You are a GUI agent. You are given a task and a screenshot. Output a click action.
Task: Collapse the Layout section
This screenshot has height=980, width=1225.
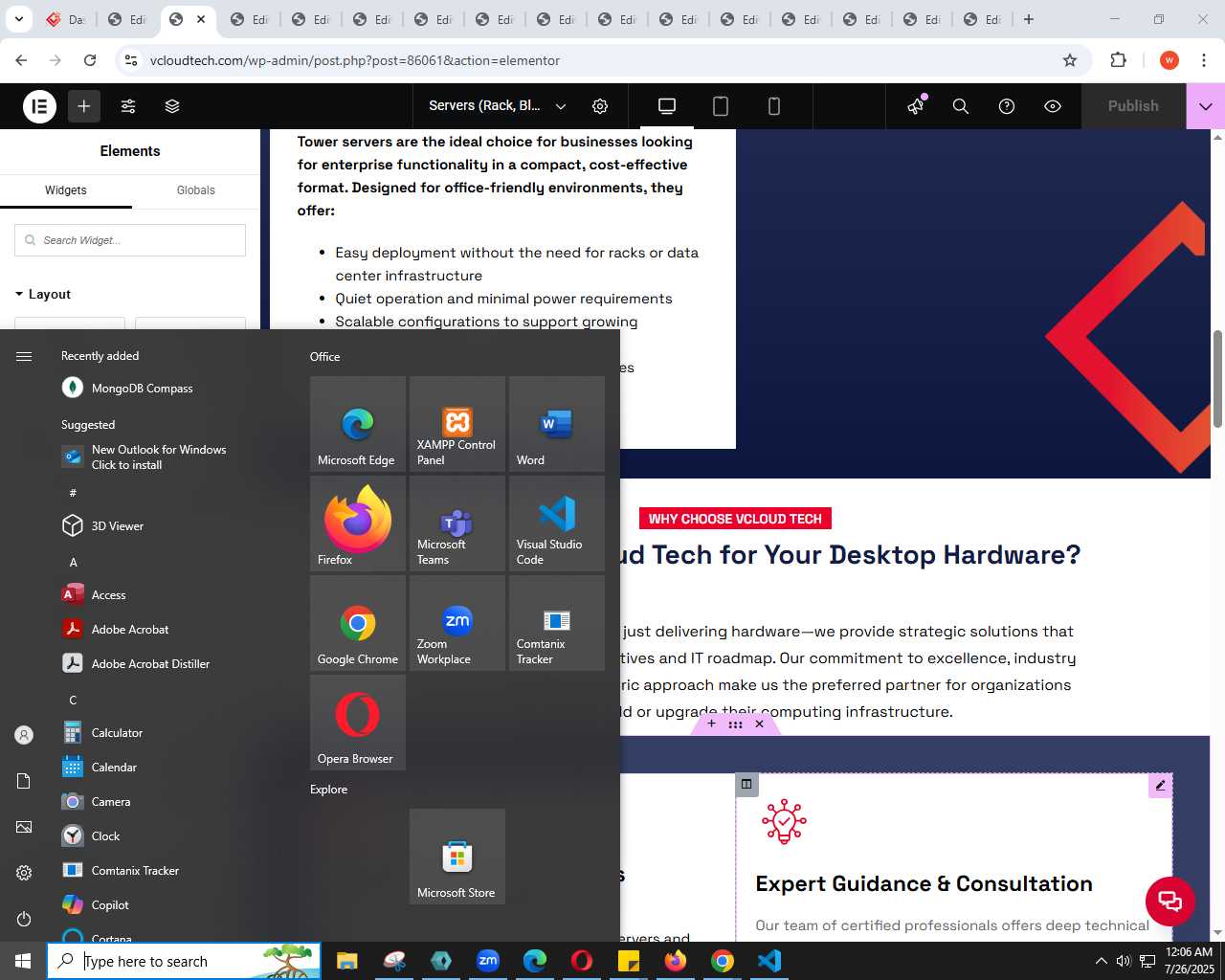(43, 294)
